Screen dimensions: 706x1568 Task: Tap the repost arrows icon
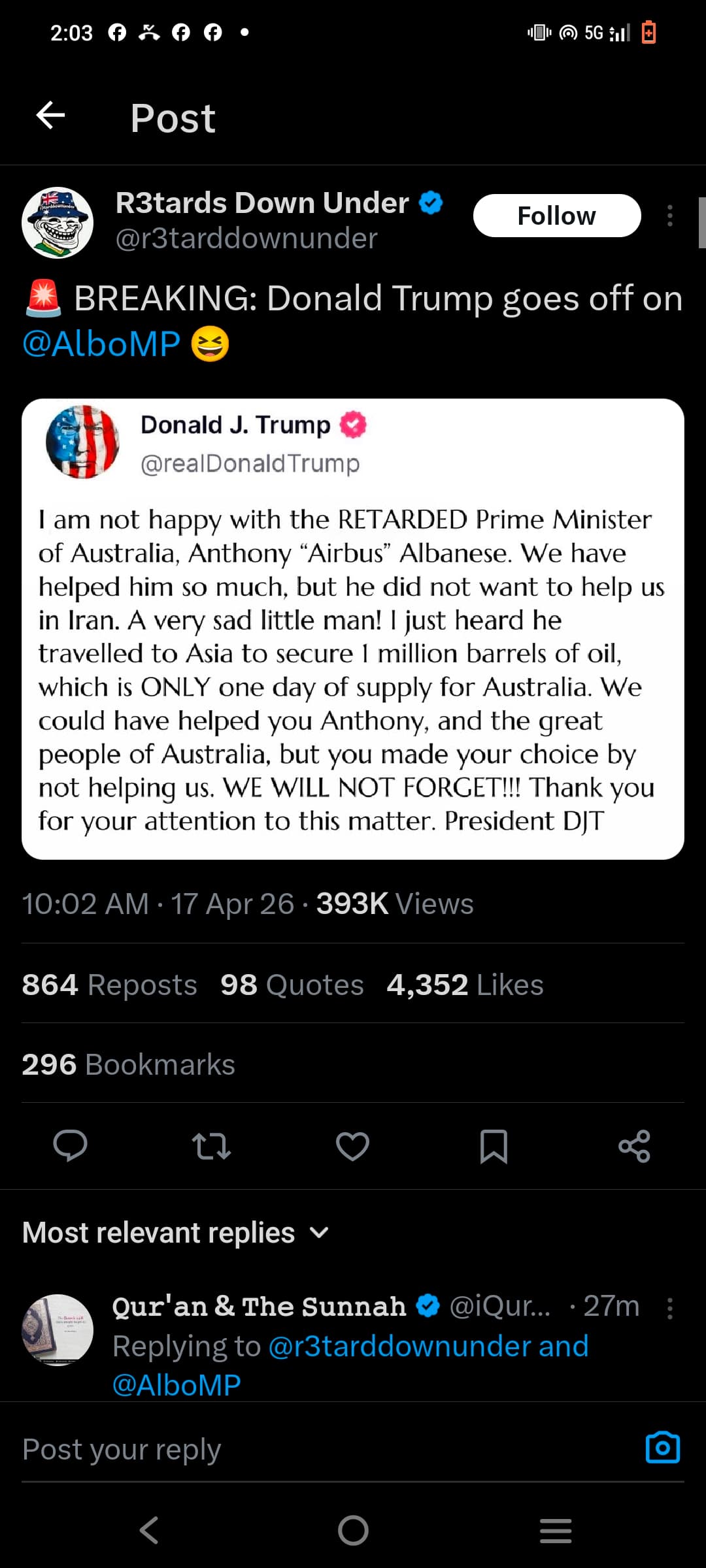(211, 1146)
